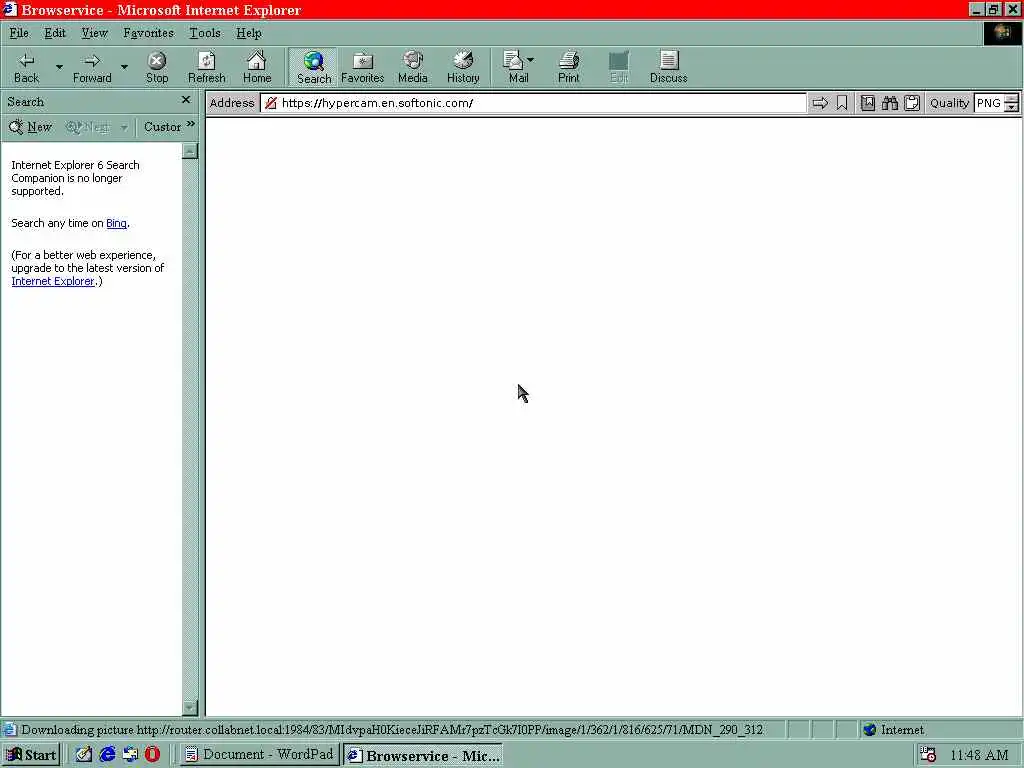Open the Forward history dropdown arrow
1024x768 pixels.
pyautogui.click(x=124, y=67)
